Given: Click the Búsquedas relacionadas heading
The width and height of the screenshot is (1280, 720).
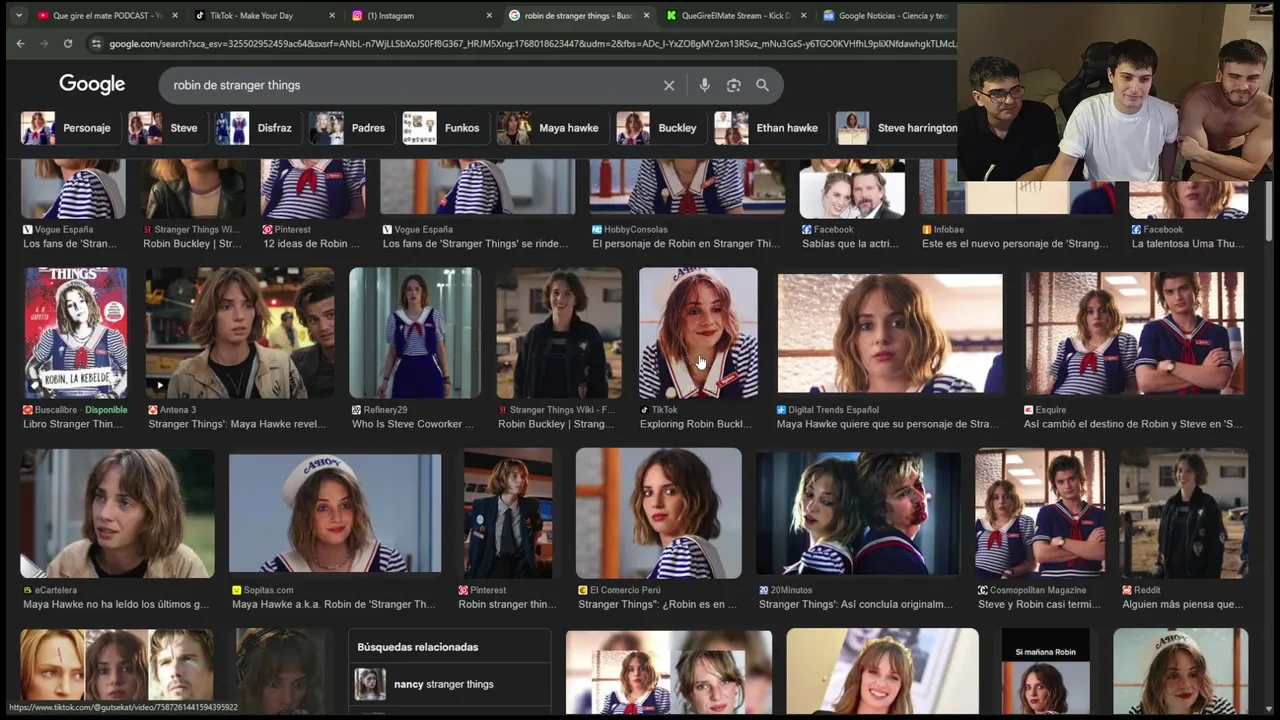Looking at the screenshot, I should 418,647.
